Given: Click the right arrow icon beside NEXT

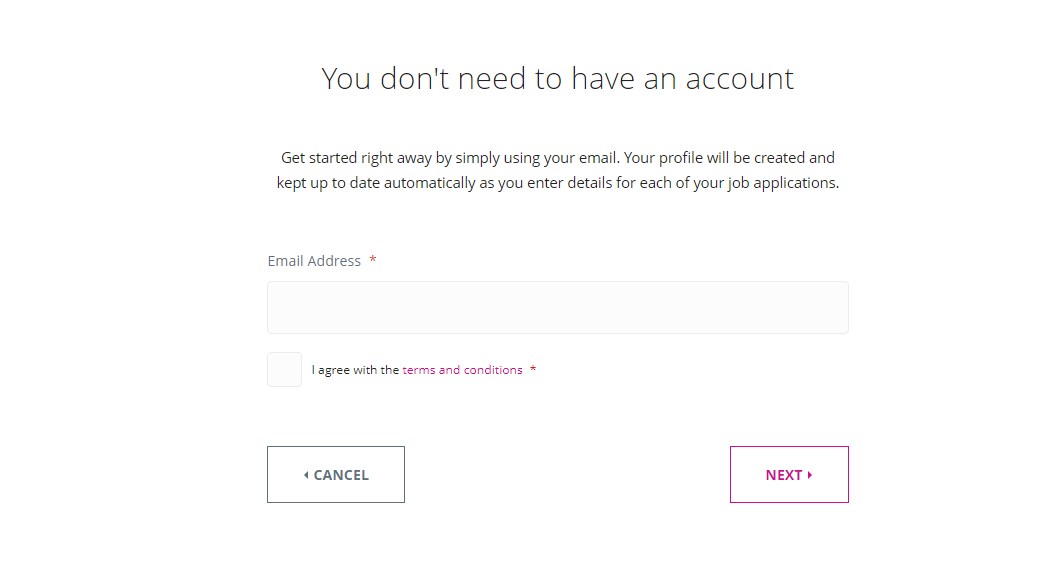Looking at the screenshot, I should 810,475.
